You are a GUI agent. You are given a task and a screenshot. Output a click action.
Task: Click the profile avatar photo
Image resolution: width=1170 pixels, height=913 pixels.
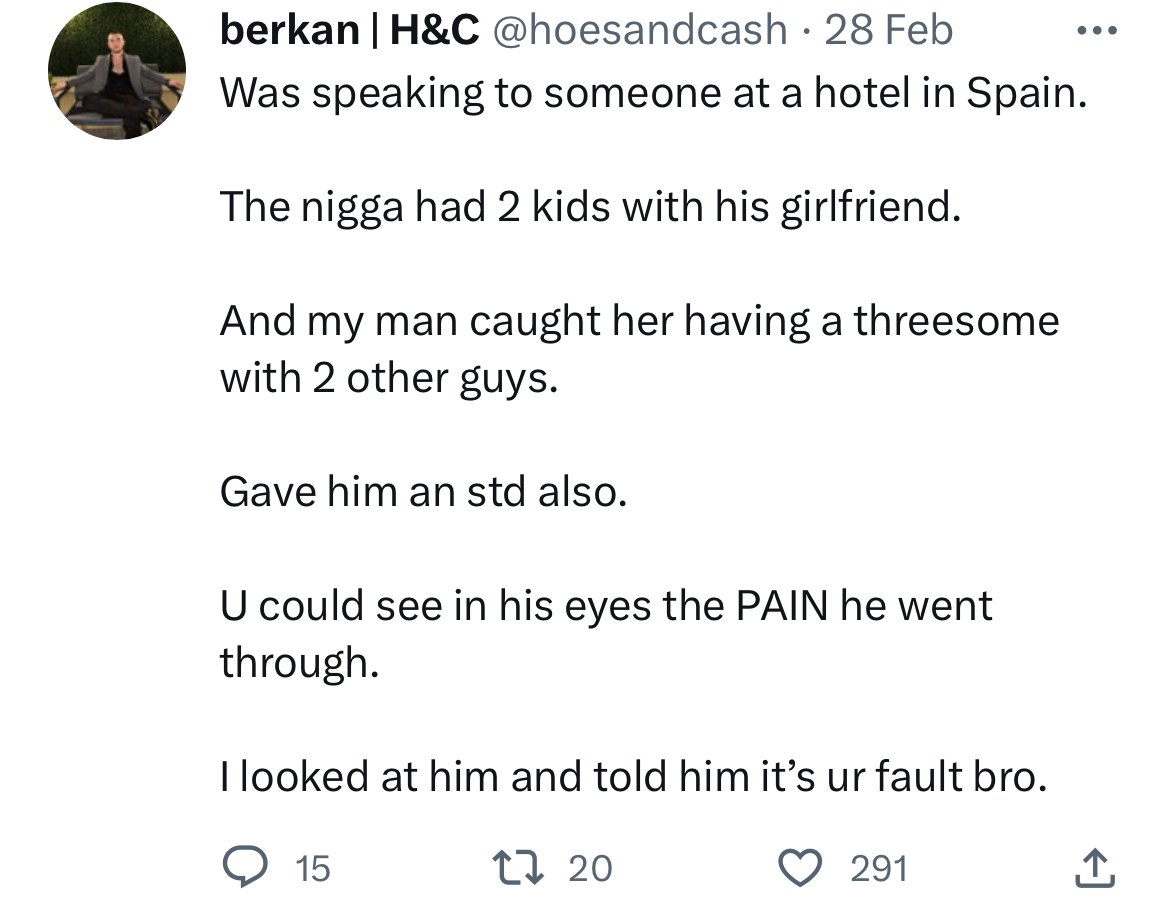pos(117,71)
